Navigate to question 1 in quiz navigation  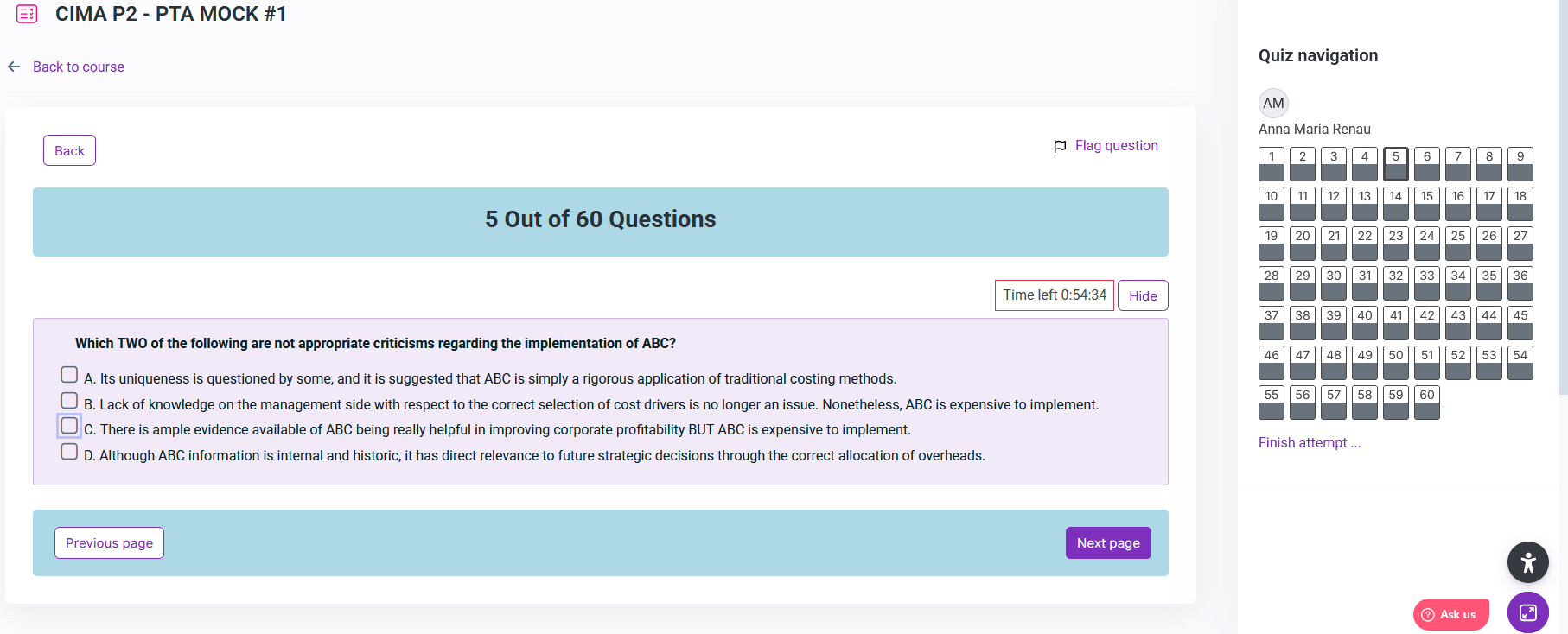click(1271, 163)
